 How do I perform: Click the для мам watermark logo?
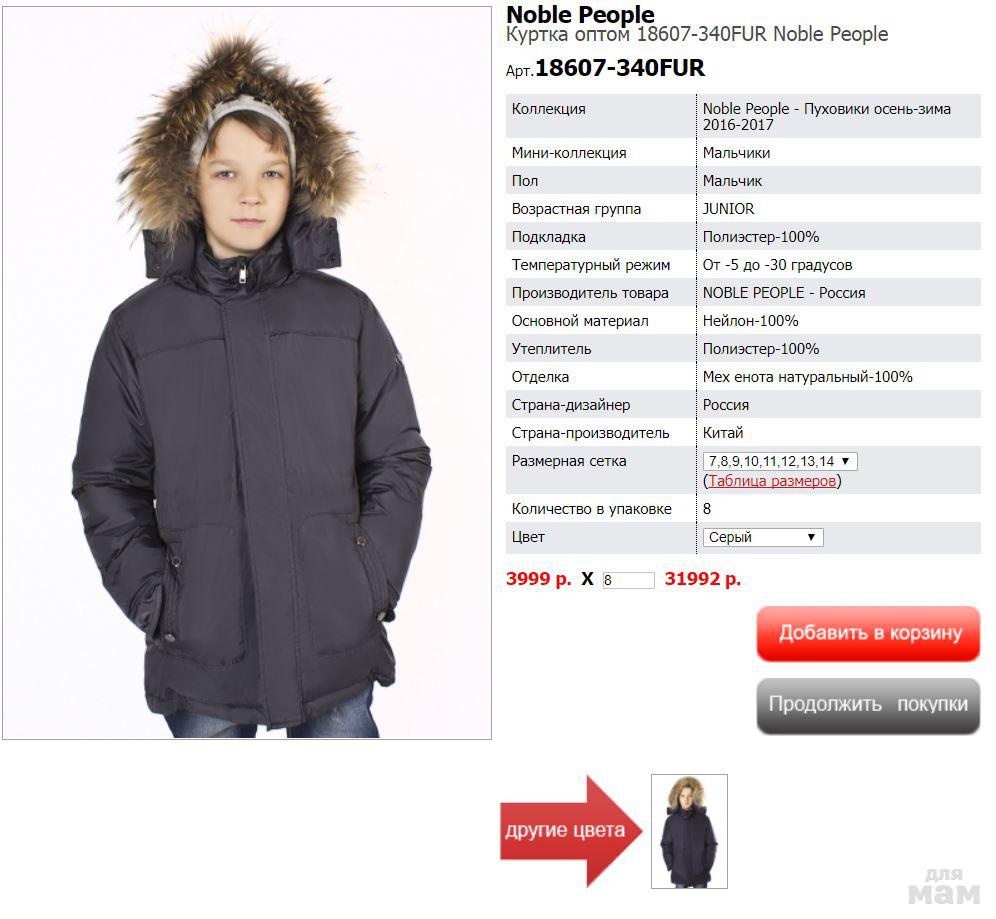pos(944,887)
